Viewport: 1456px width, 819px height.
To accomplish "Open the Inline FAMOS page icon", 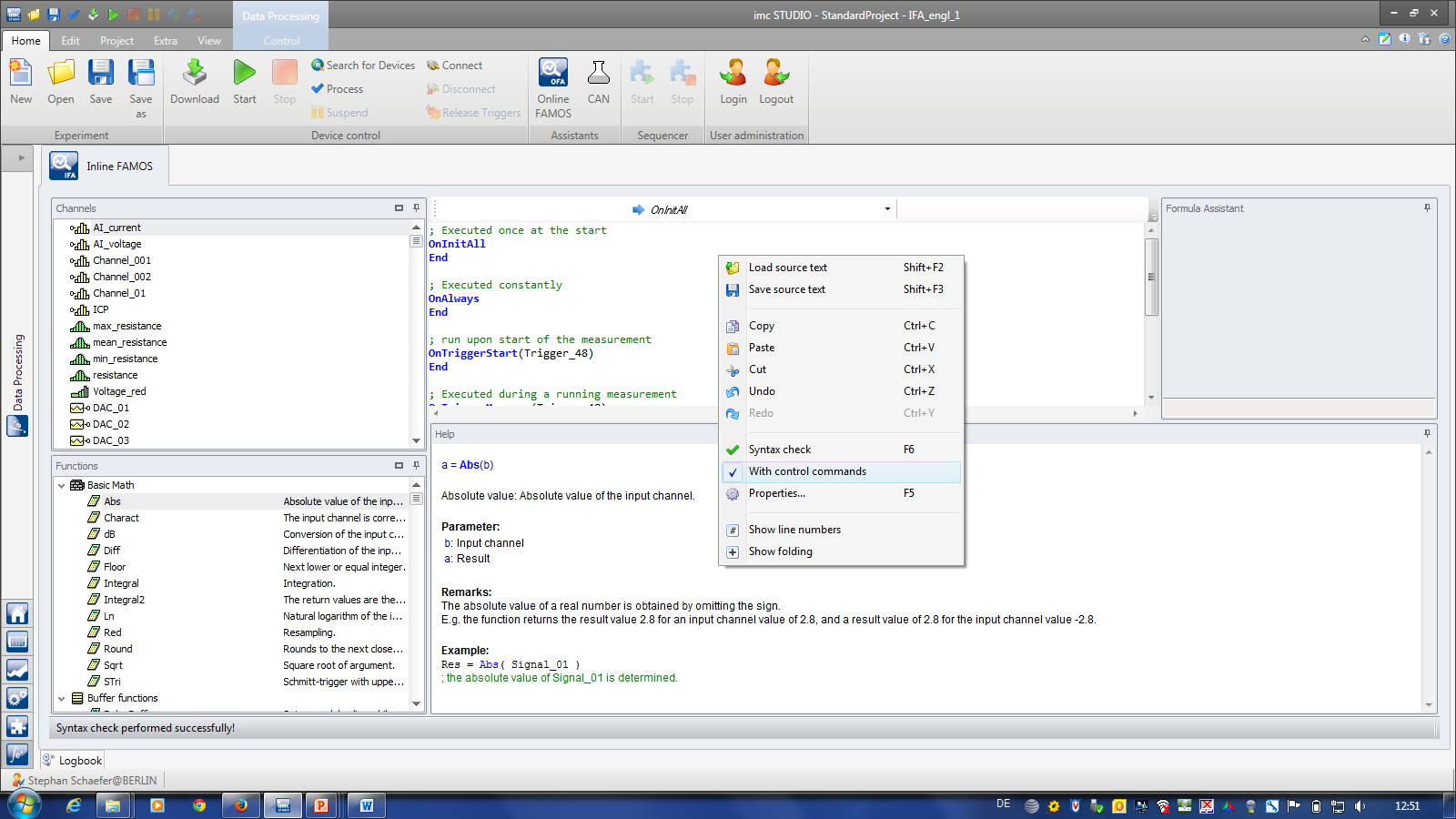I will tap(64, 167).
